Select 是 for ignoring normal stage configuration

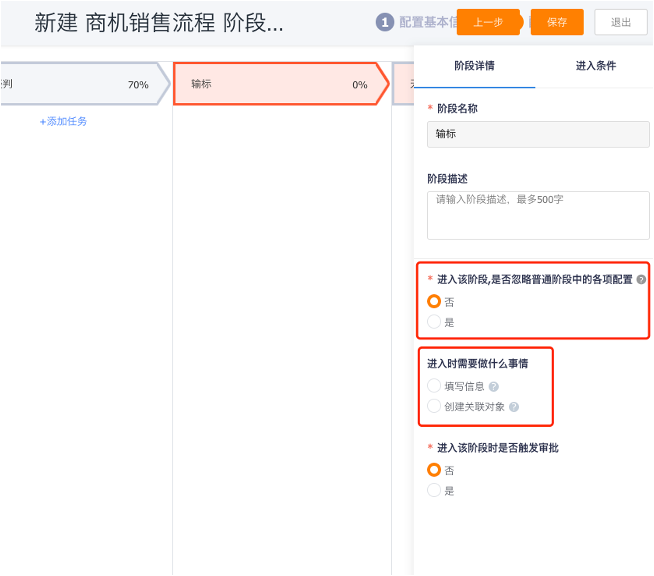434,322
